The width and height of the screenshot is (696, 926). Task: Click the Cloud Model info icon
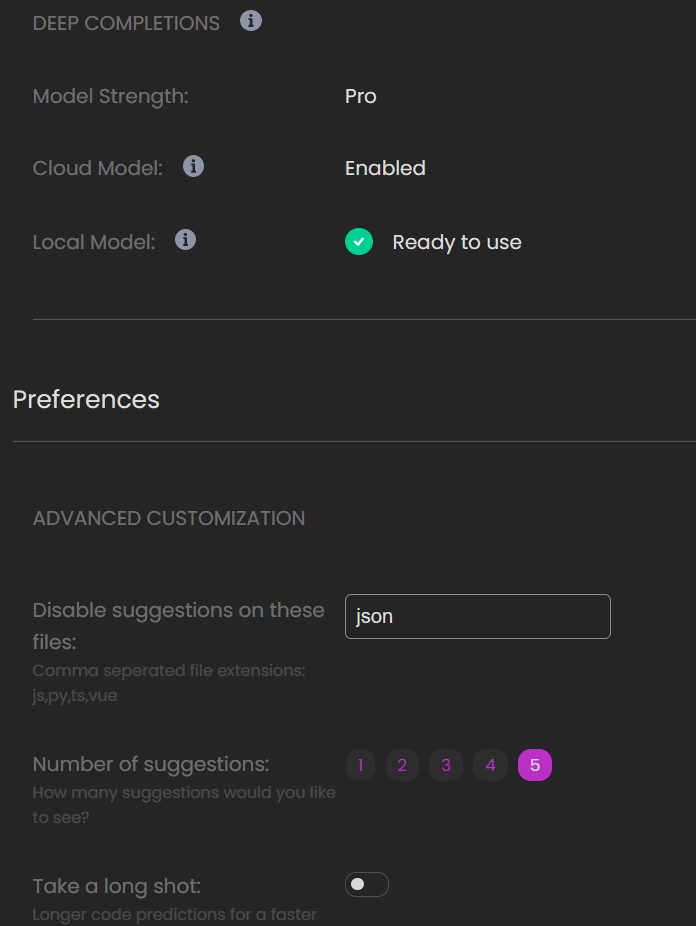(194, 166)
